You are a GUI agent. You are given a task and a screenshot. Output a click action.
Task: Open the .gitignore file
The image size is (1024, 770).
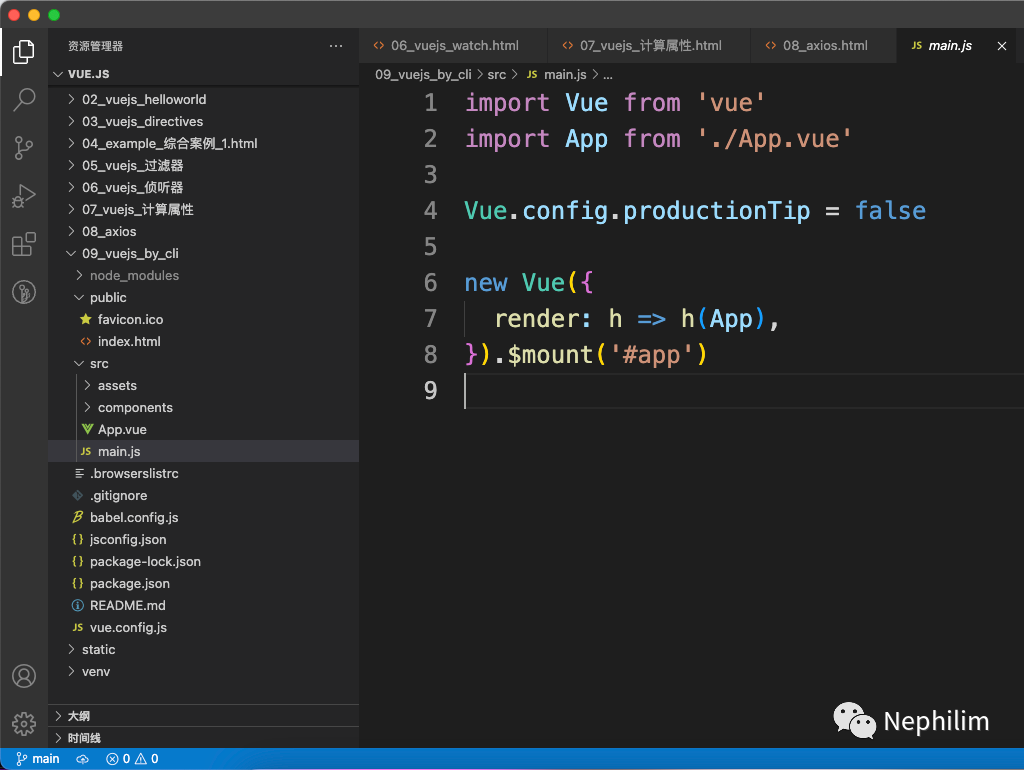click(x=203, y=495)
